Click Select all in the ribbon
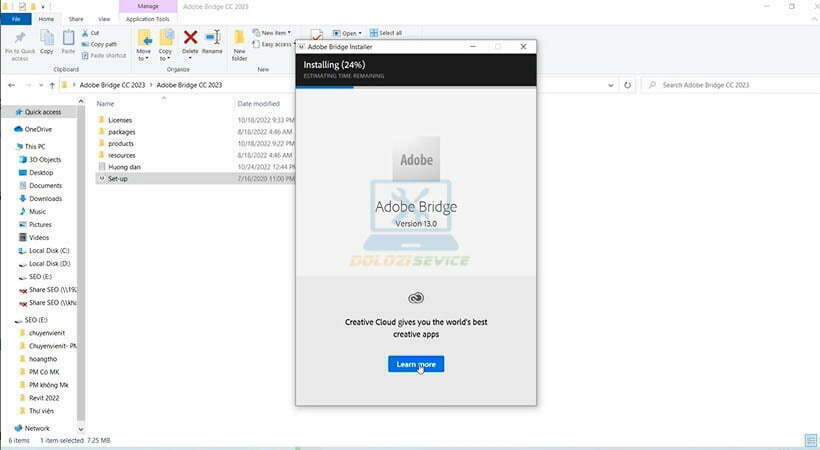Screen dimensions: 820x450 point(387,33)
